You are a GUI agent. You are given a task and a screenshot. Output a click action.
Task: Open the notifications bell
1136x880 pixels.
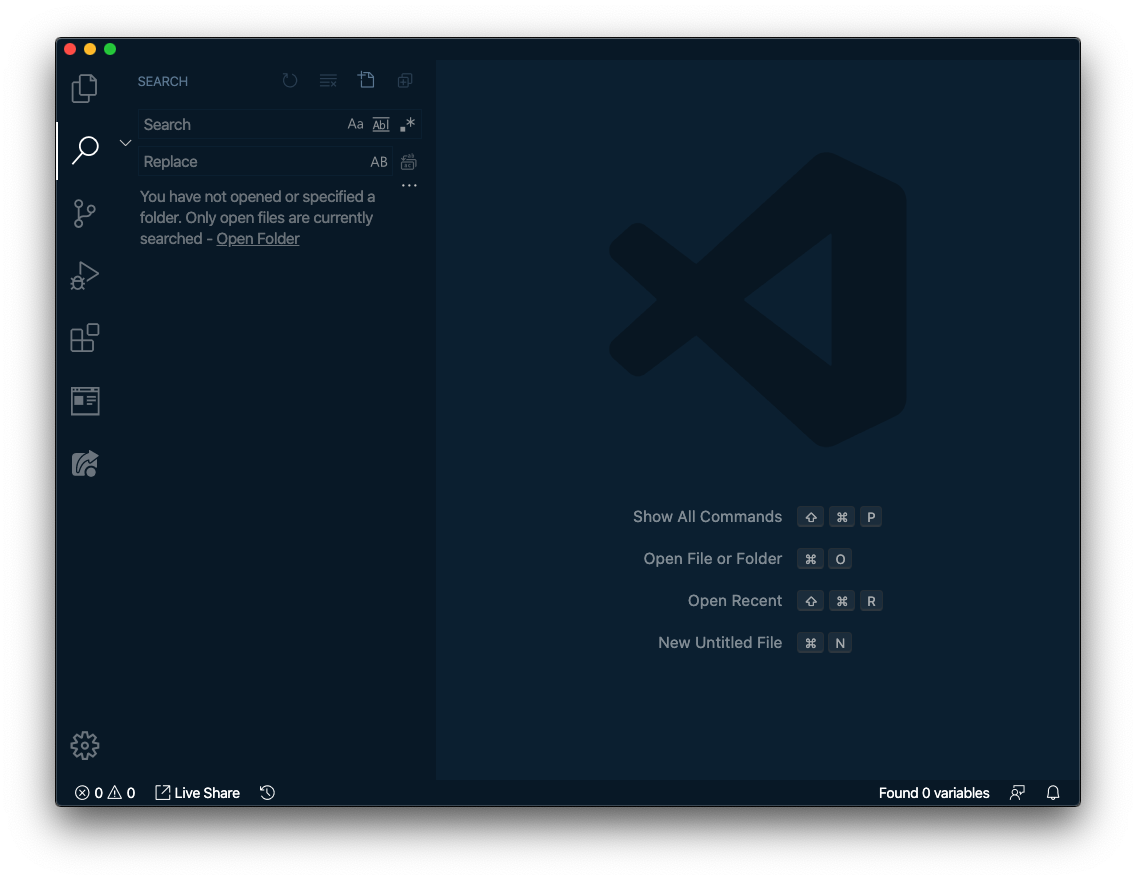point(1053,793)
